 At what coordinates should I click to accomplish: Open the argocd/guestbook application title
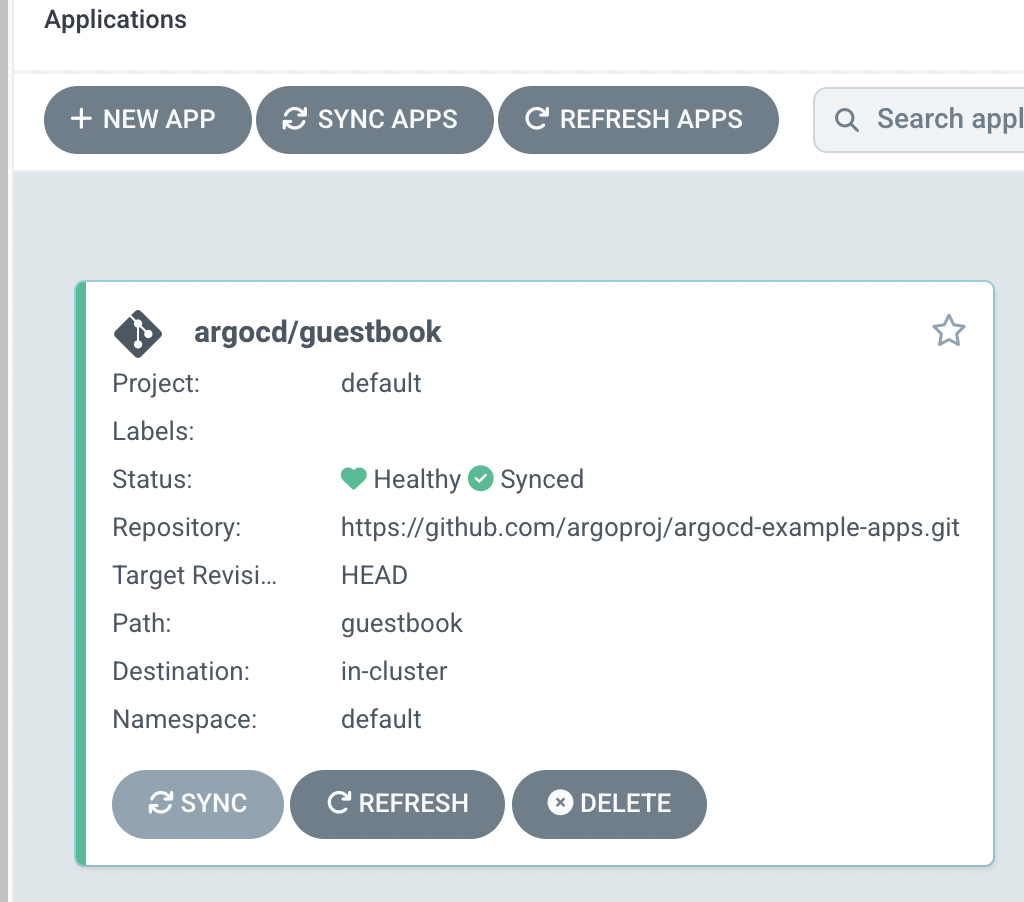coord(317,332)
